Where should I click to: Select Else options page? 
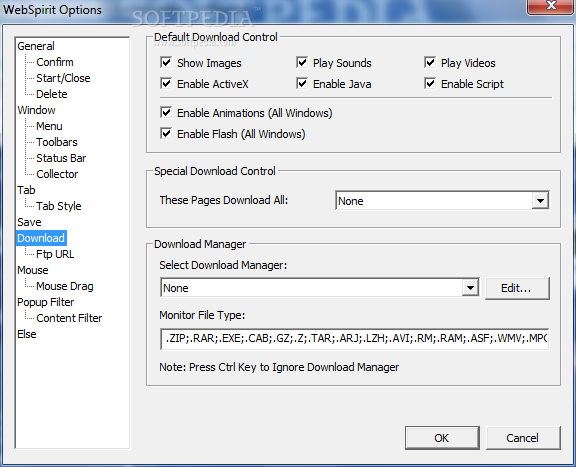pos(27,334)
